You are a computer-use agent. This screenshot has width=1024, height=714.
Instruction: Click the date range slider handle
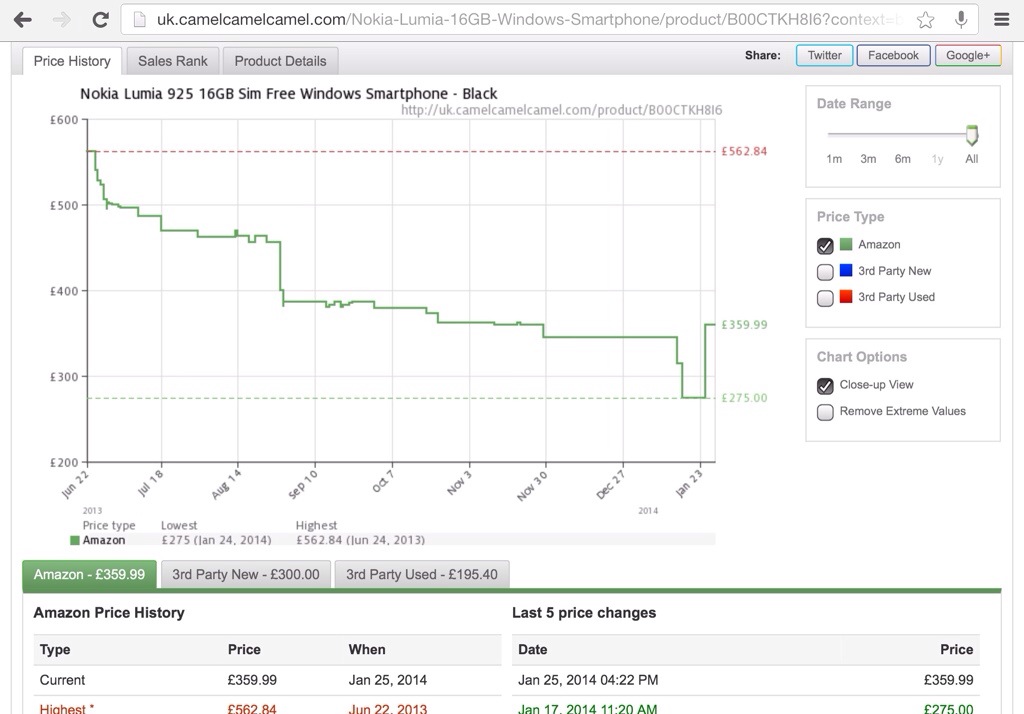(971, 135)
